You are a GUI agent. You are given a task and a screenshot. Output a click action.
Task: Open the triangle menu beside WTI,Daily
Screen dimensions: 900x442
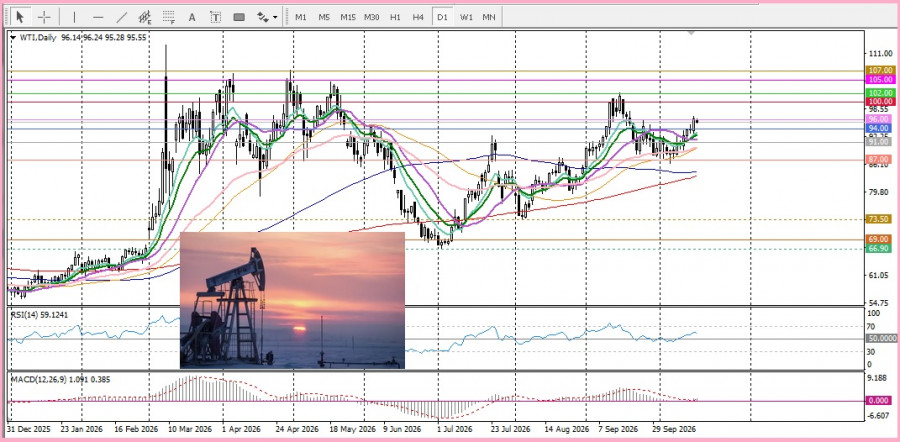[13, 37]
